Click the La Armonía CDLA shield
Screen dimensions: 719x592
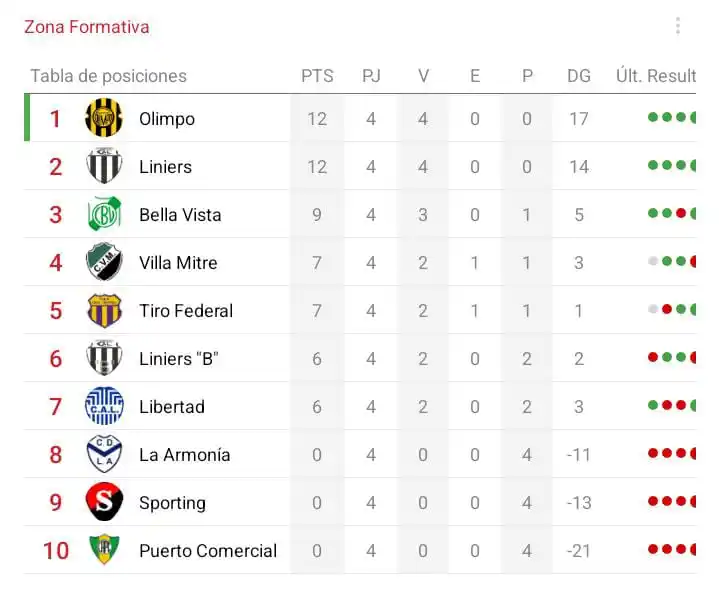point(104,454)
